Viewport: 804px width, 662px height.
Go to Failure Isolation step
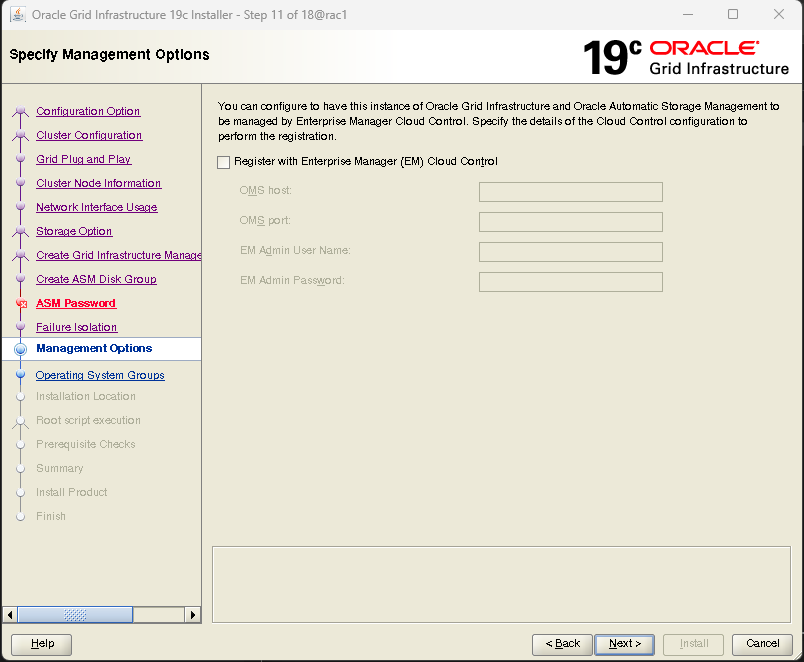coord(76,327)
